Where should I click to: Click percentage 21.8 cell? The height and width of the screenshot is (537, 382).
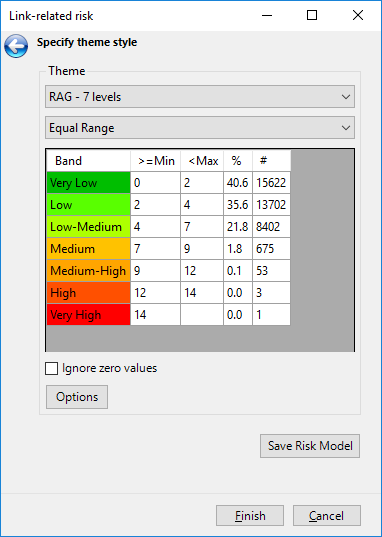(x=238, y=227)
